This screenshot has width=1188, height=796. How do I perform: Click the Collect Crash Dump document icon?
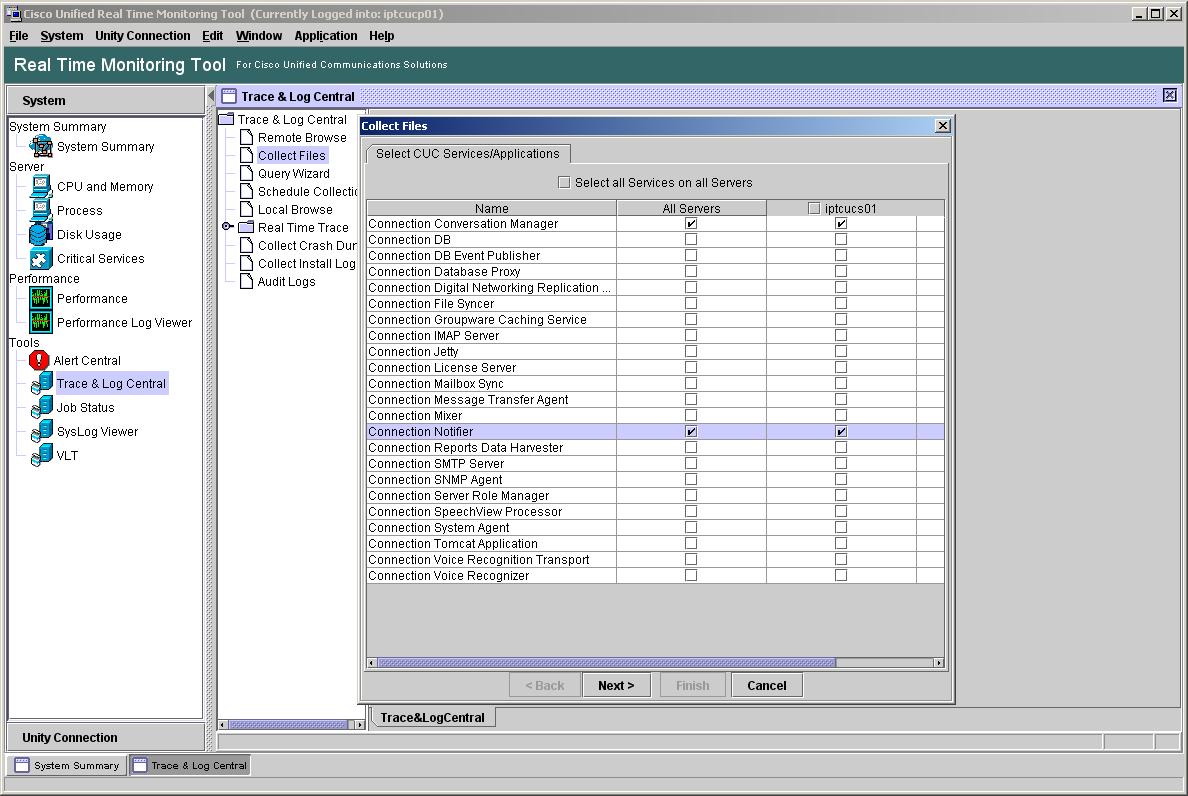tap(246, 245)
